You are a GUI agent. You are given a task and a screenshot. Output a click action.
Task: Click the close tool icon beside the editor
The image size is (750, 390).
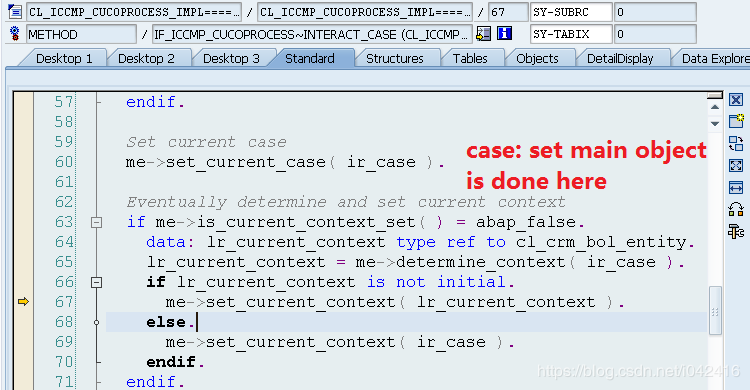pos(736,100)
